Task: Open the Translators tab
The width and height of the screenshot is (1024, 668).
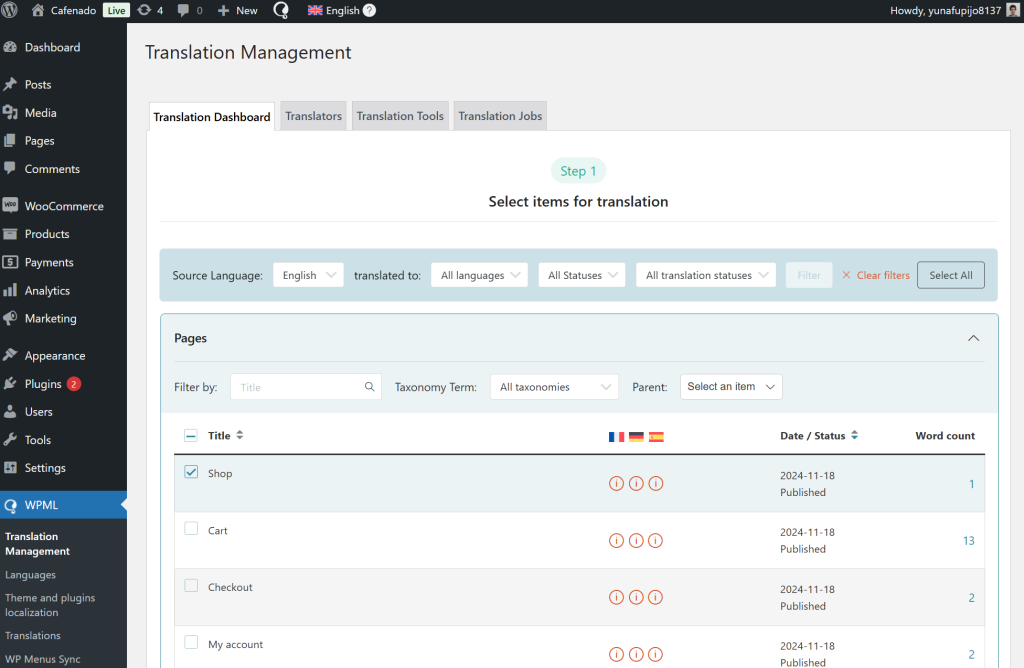Action: (x=313, y=115)
